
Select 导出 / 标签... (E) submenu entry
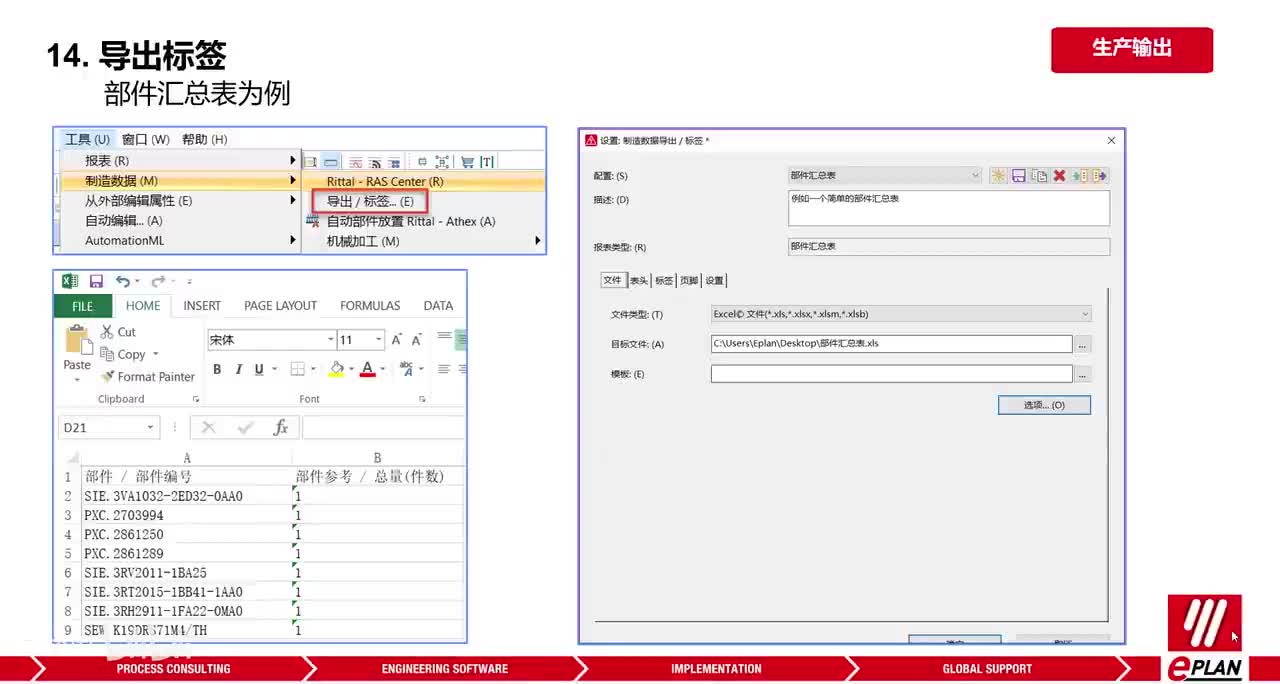[x=370, y=201]
